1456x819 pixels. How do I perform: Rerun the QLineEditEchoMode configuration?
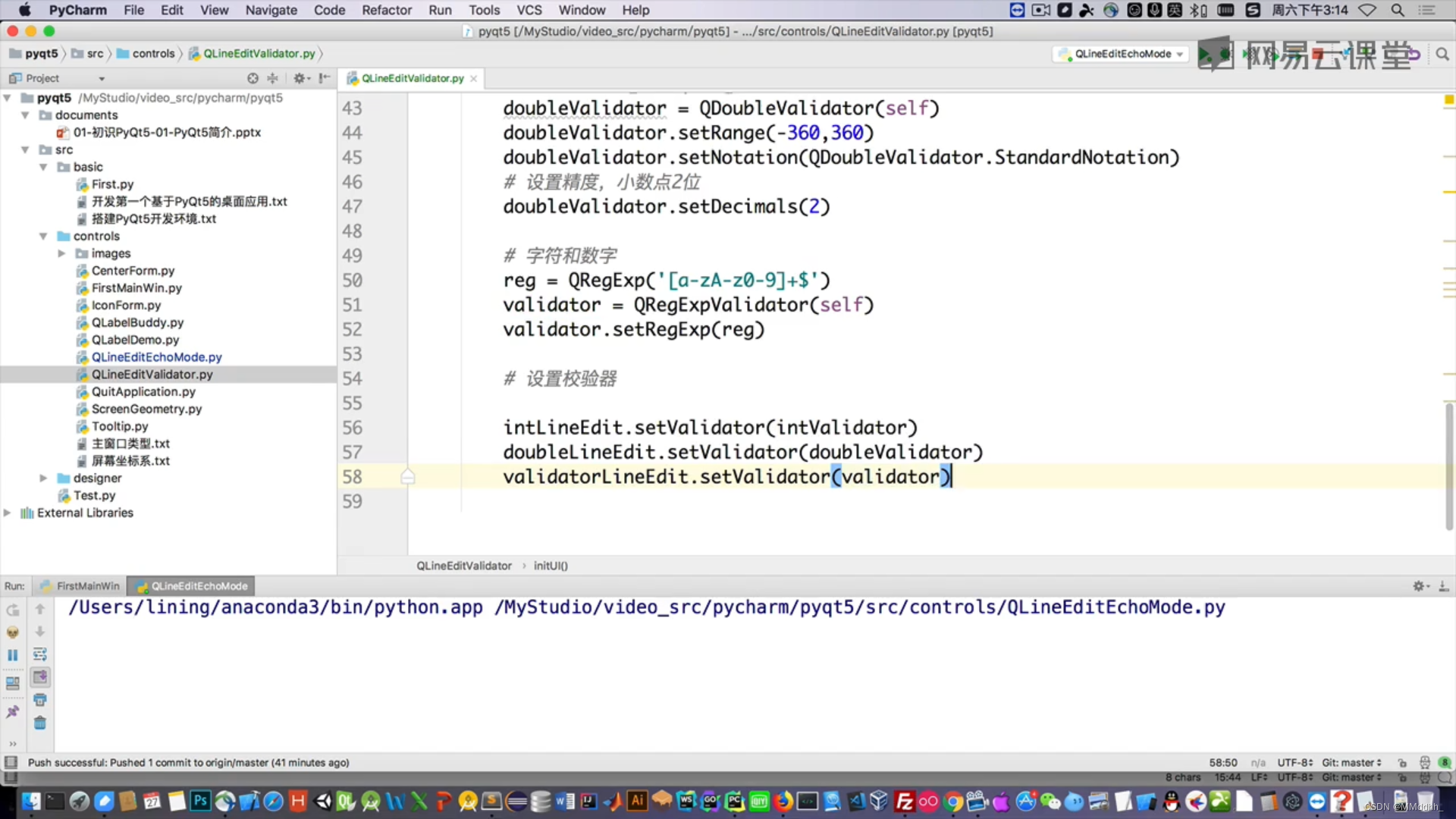point(12,610)
